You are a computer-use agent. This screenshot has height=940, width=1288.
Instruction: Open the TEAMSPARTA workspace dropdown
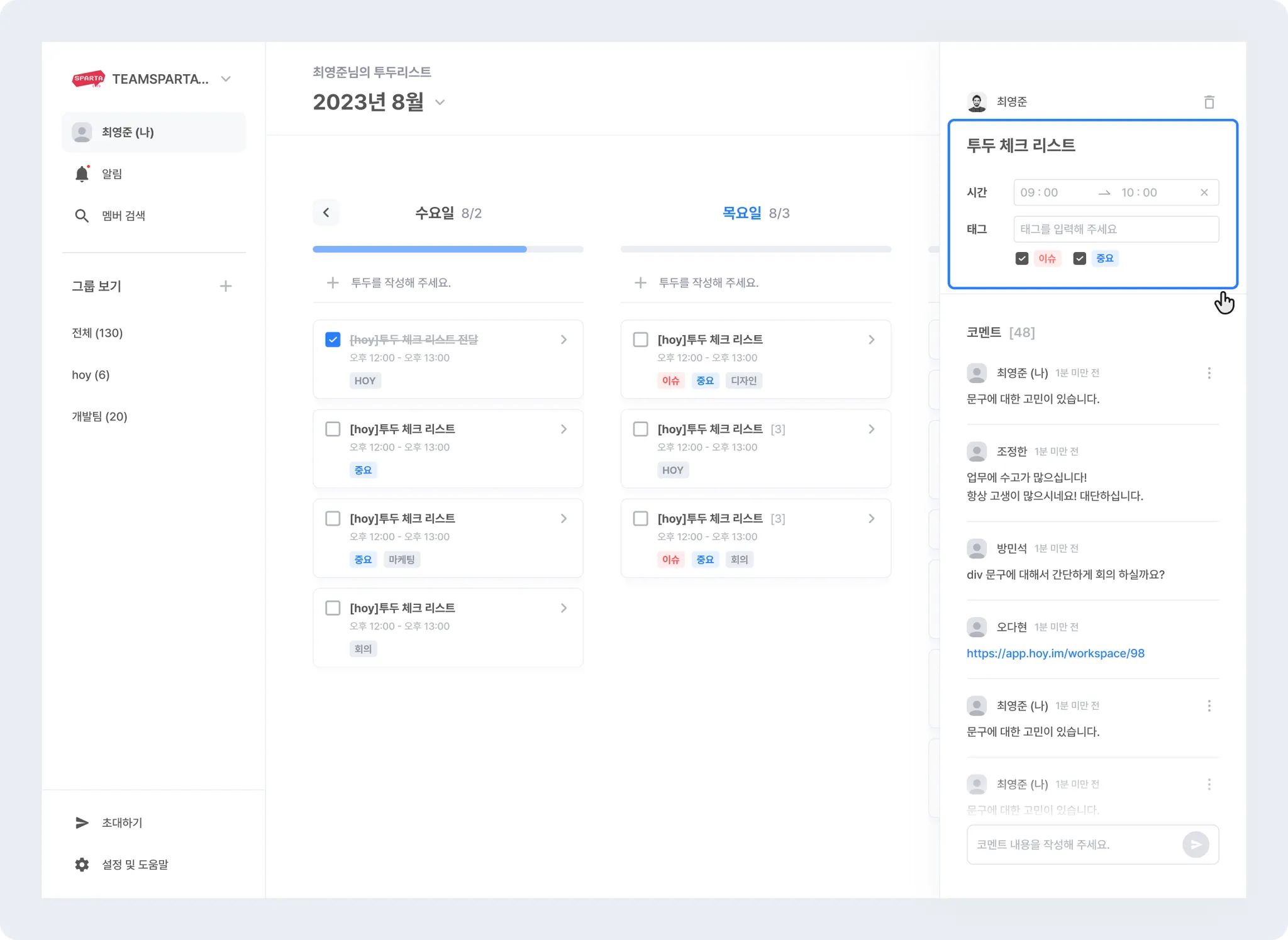226,79
